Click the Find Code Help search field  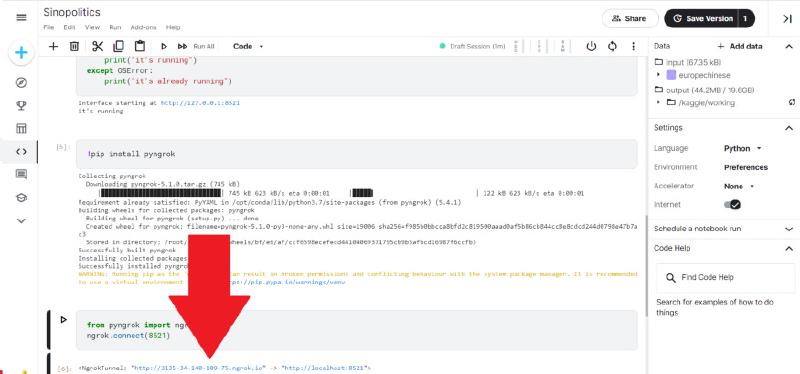click(x=725, y=278)
